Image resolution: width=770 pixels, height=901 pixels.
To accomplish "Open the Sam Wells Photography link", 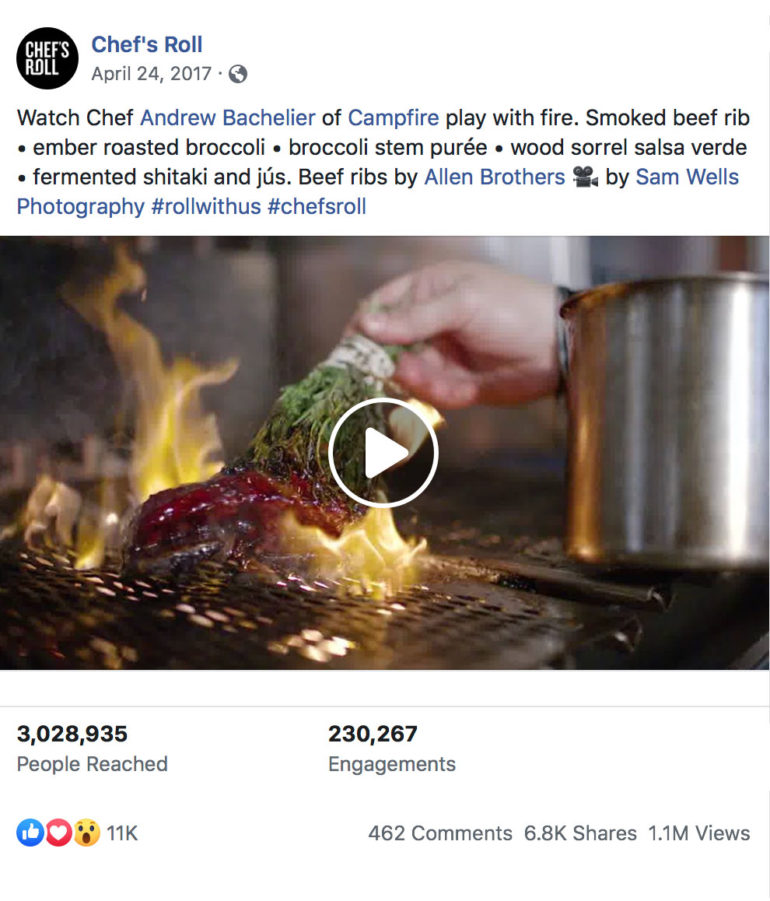I will (x=378, y=192).
